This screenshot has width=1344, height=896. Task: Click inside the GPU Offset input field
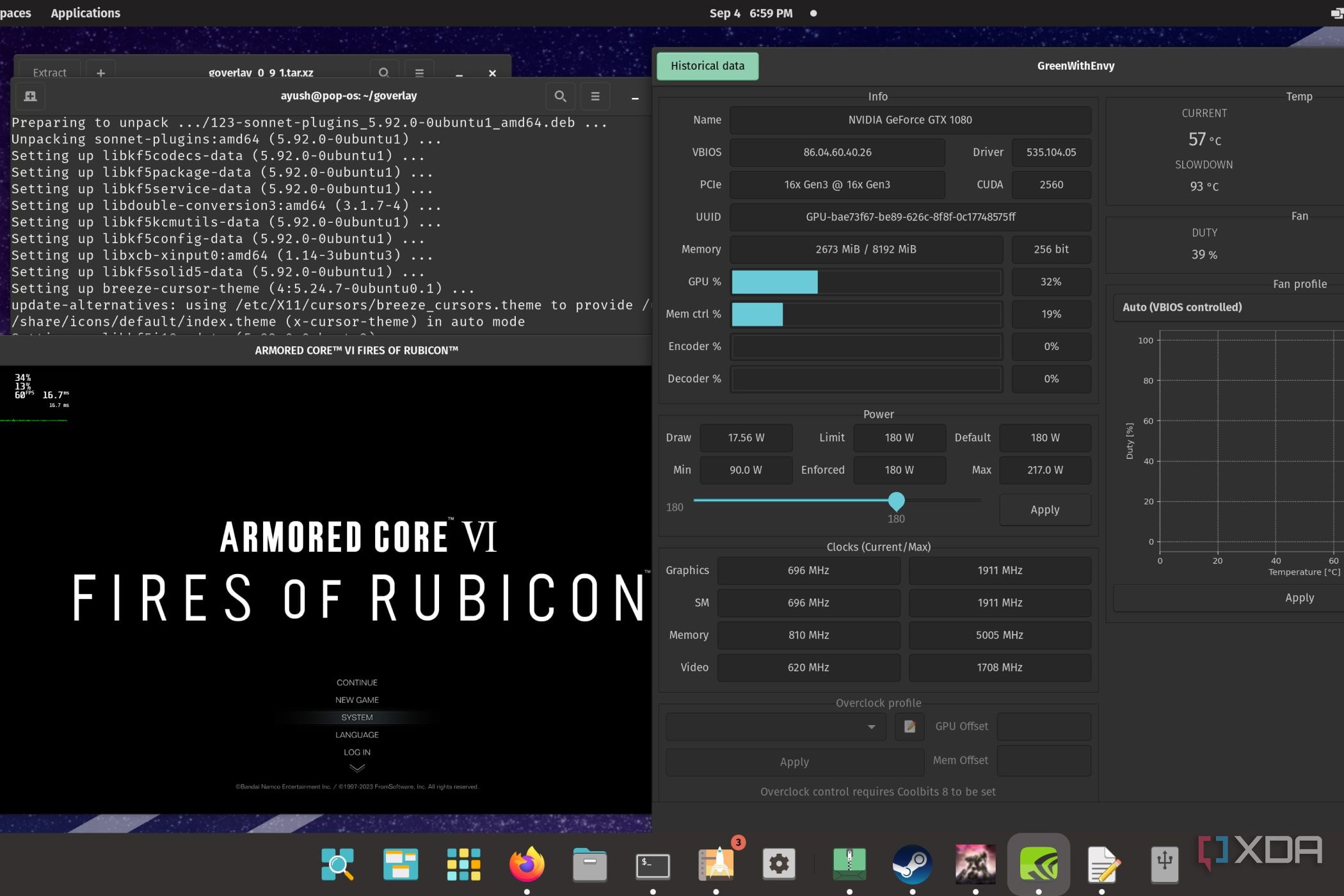1044,726
